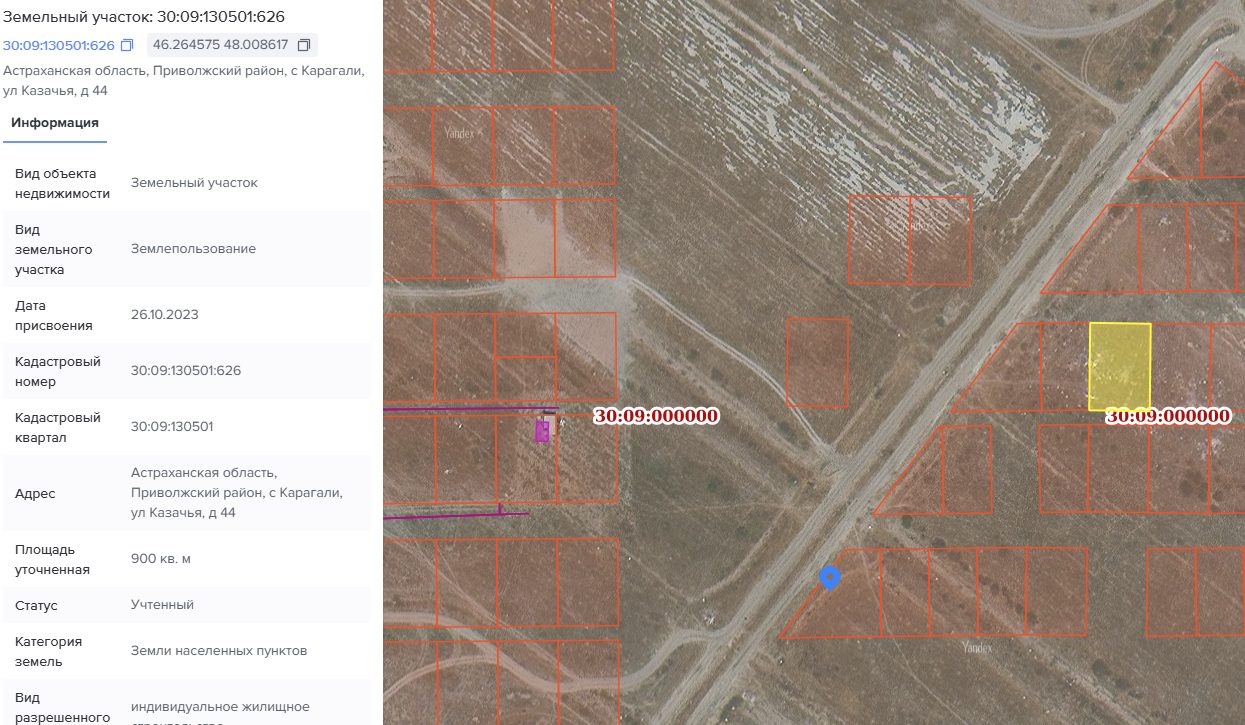
Task: Click the blue location pin on the map
Action: (829, 578)
